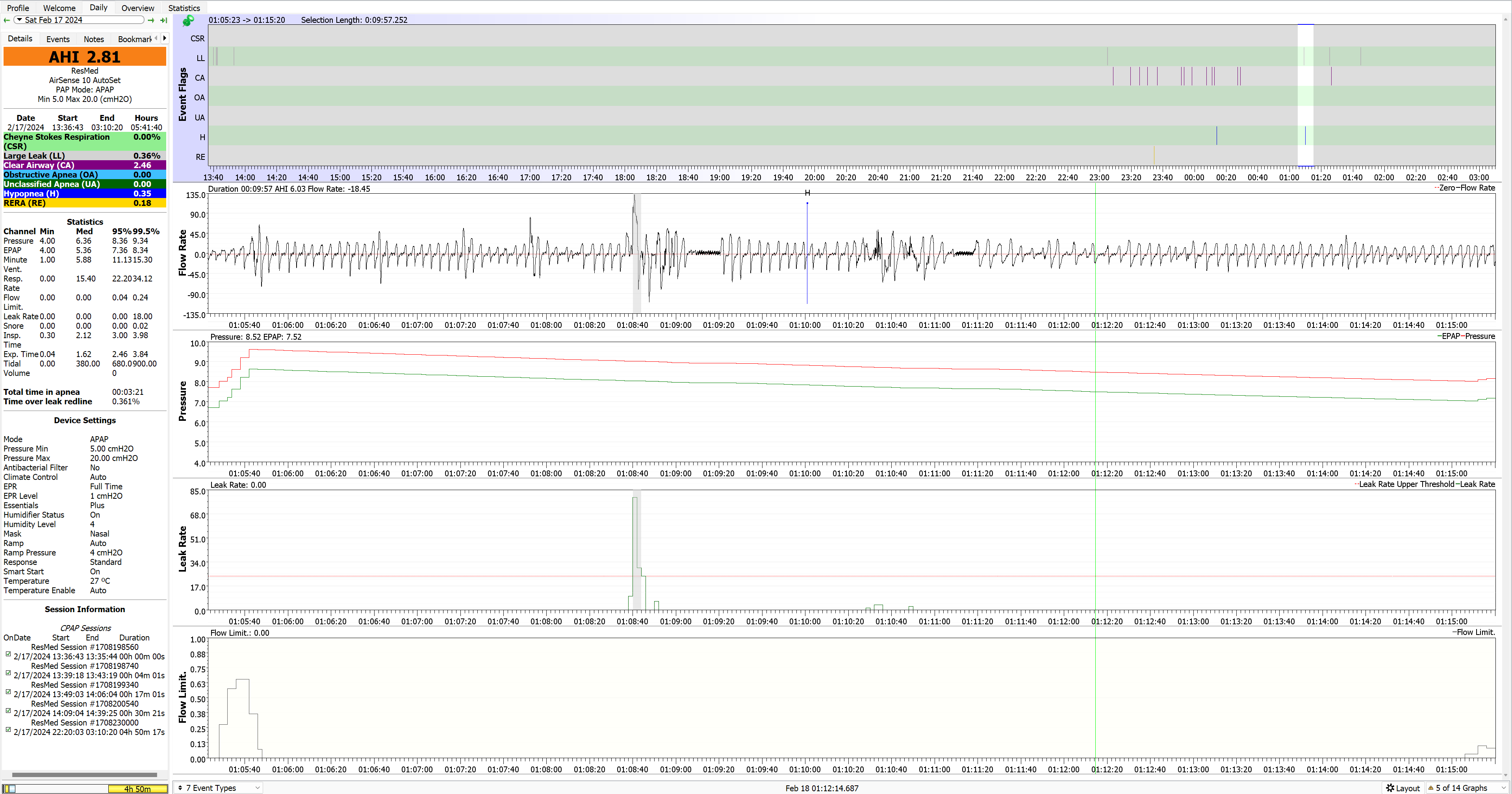Click the Events tab in top panel
This screenshot has height=794, width=1512.
(x=57, y=39)
